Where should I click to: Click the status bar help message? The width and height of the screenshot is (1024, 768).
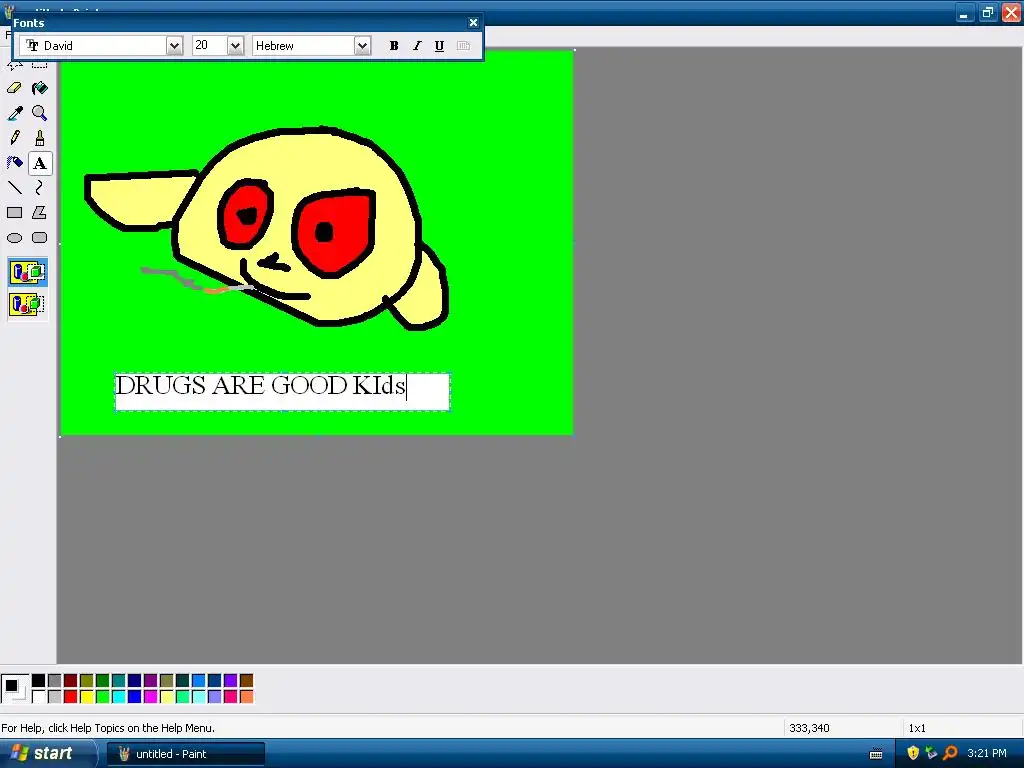tap(108, 728)
